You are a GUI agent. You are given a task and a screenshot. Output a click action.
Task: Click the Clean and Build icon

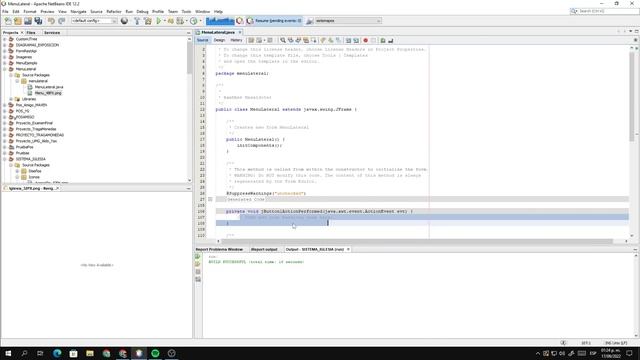click(148, 21)
